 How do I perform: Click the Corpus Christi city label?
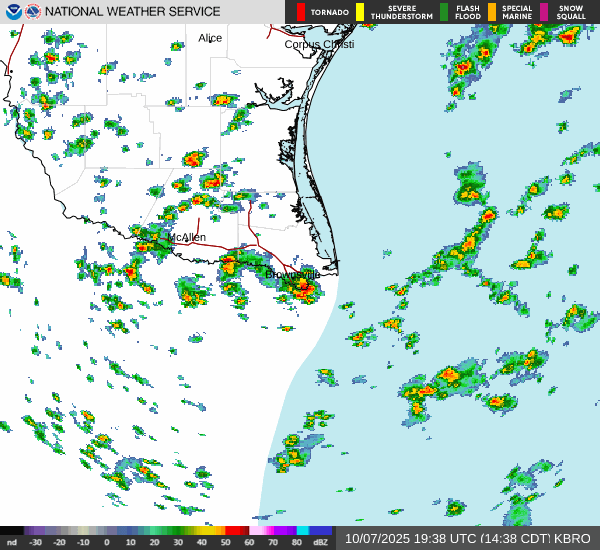[x=320, y=44]
